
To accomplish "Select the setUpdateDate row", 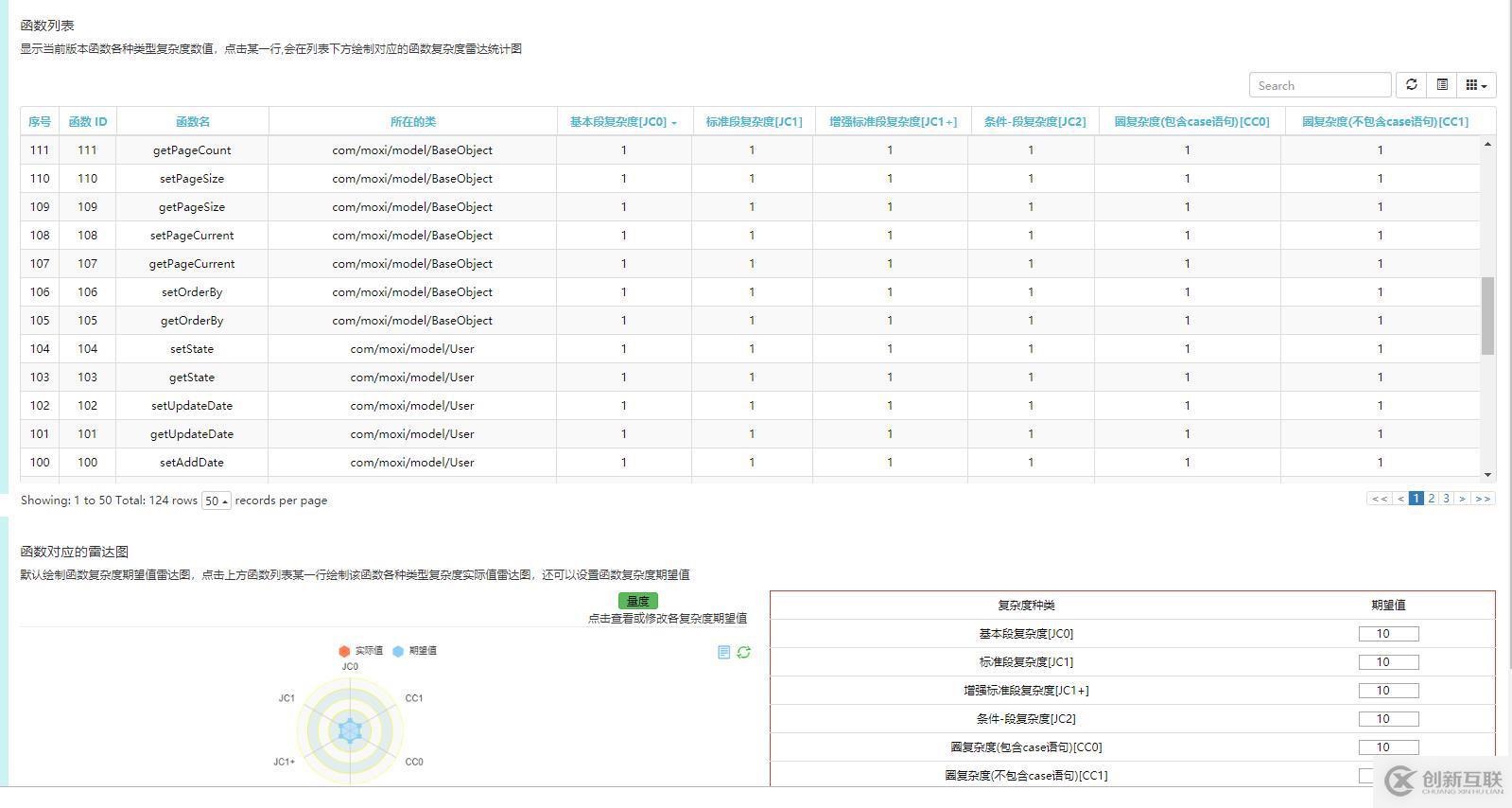I will point(750,405).
